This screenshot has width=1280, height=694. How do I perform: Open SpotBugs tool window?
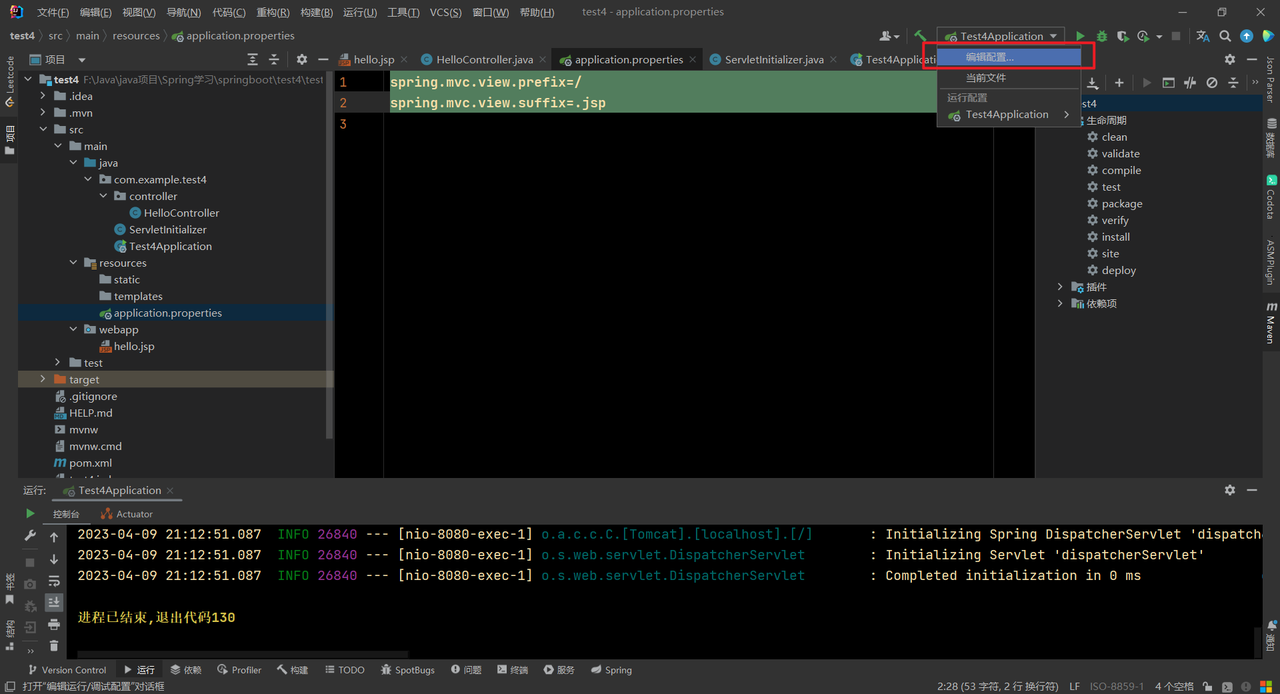[407, 670]
